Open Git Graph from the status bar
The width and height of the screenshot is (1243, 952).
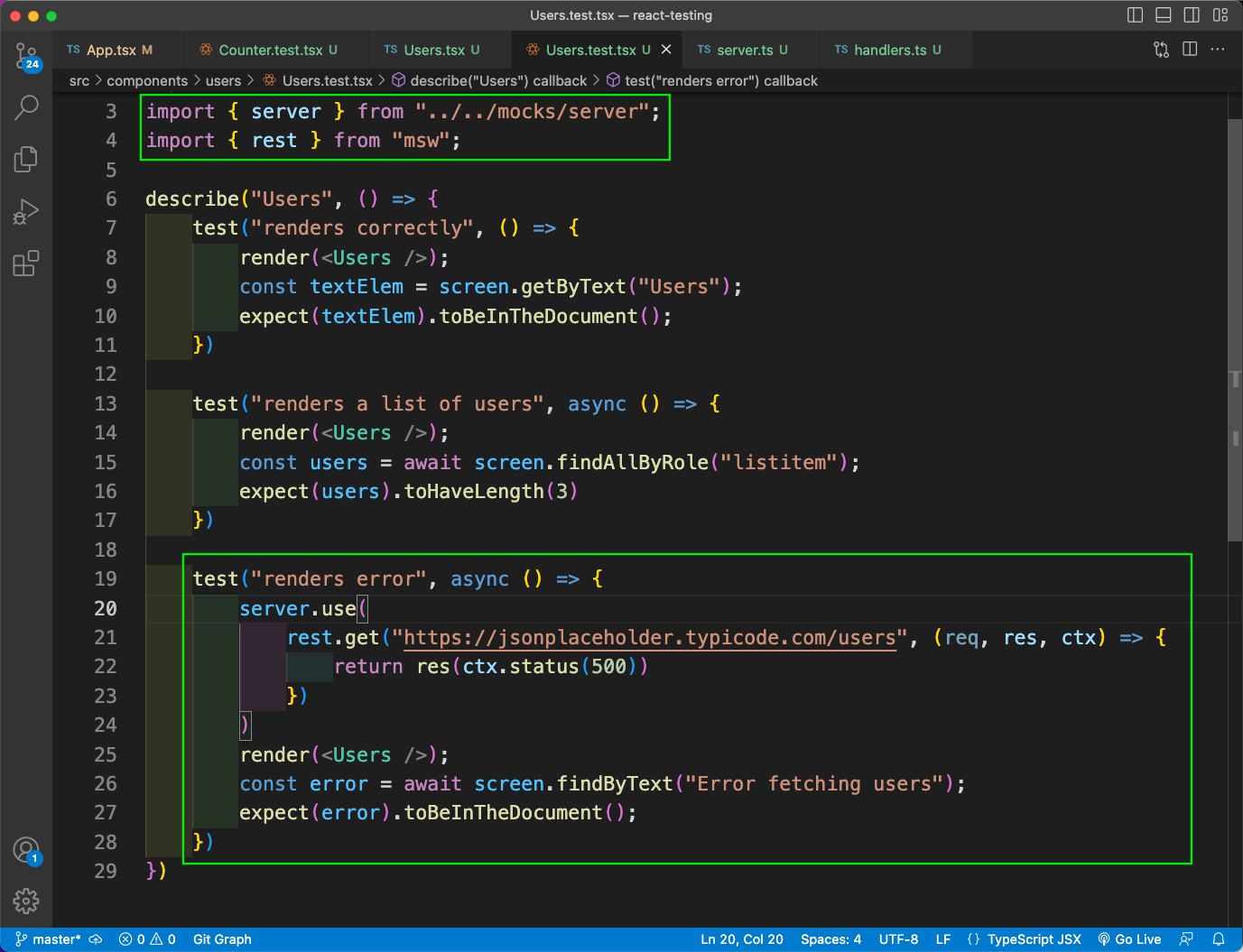coord(222,938)
